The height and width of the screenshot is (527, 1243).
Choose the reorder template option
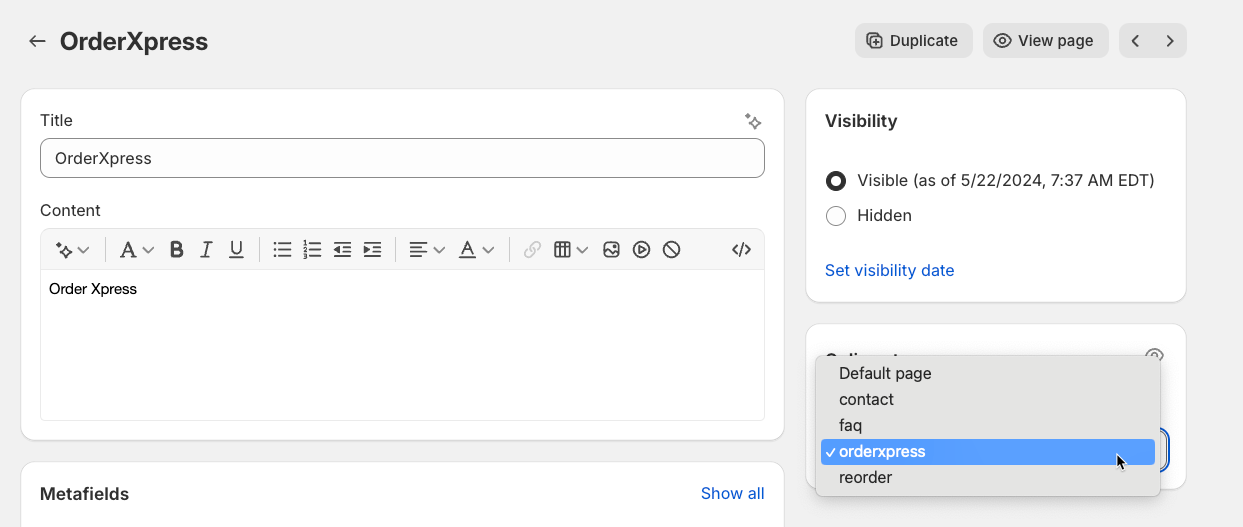[x=865, y=478]
